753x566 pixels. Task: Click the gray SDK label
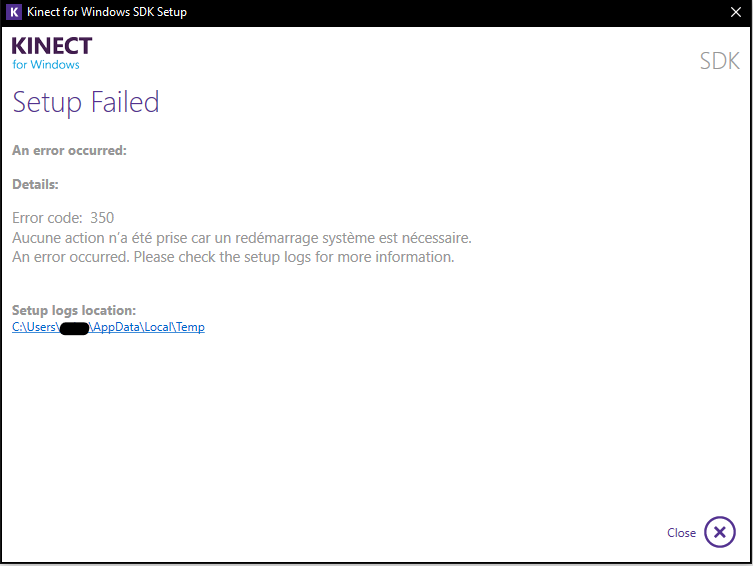719,62
